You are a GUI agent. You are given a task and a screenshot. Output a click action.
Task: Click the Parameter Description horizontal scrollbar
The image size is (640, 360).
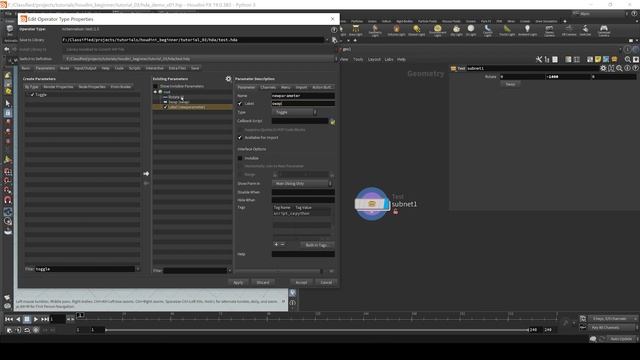point(279,271)
